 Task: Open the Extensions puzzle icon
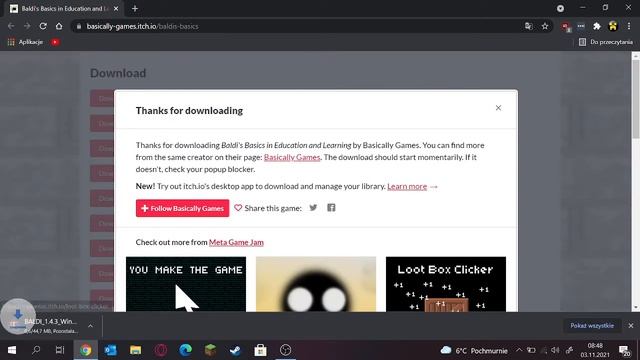pyautogui.click(x=597, y=26)
